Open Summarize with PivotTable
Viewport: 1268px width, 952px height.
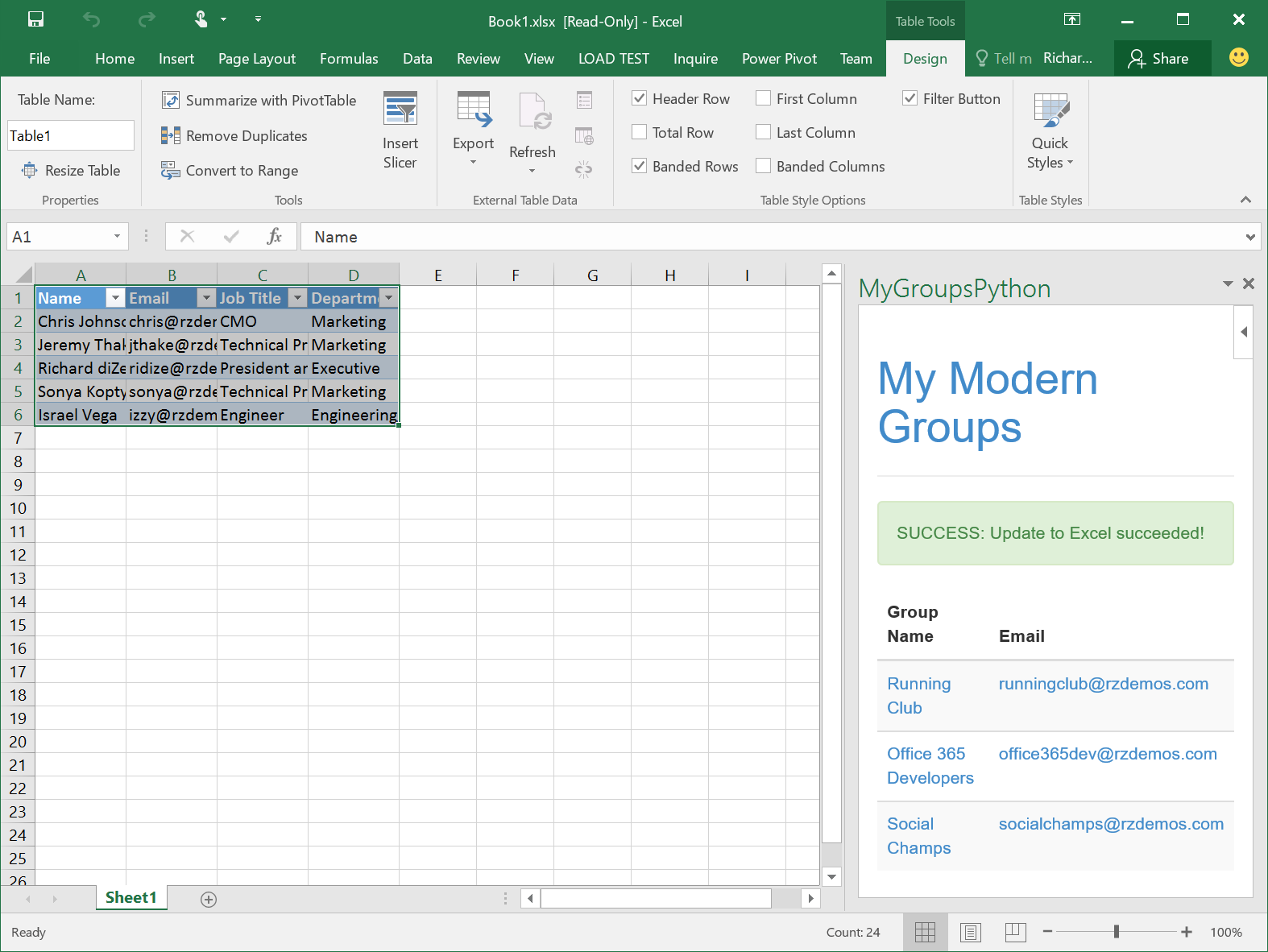click(x=259, y=100)
